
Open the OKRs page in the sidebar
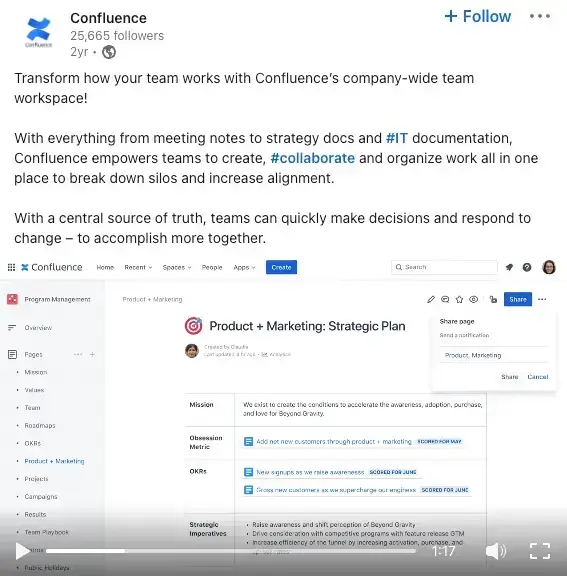pyautogui.click(x=33, y=443)
